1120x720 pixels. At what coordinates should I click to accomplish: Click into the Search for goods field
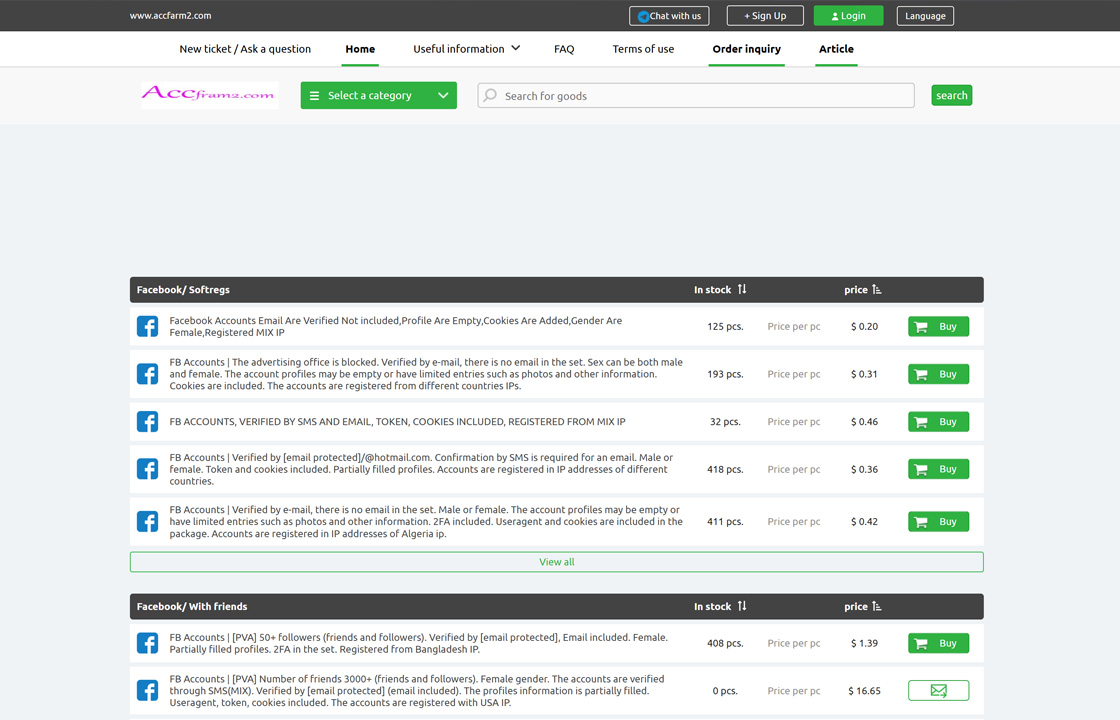tap(696, 95)
